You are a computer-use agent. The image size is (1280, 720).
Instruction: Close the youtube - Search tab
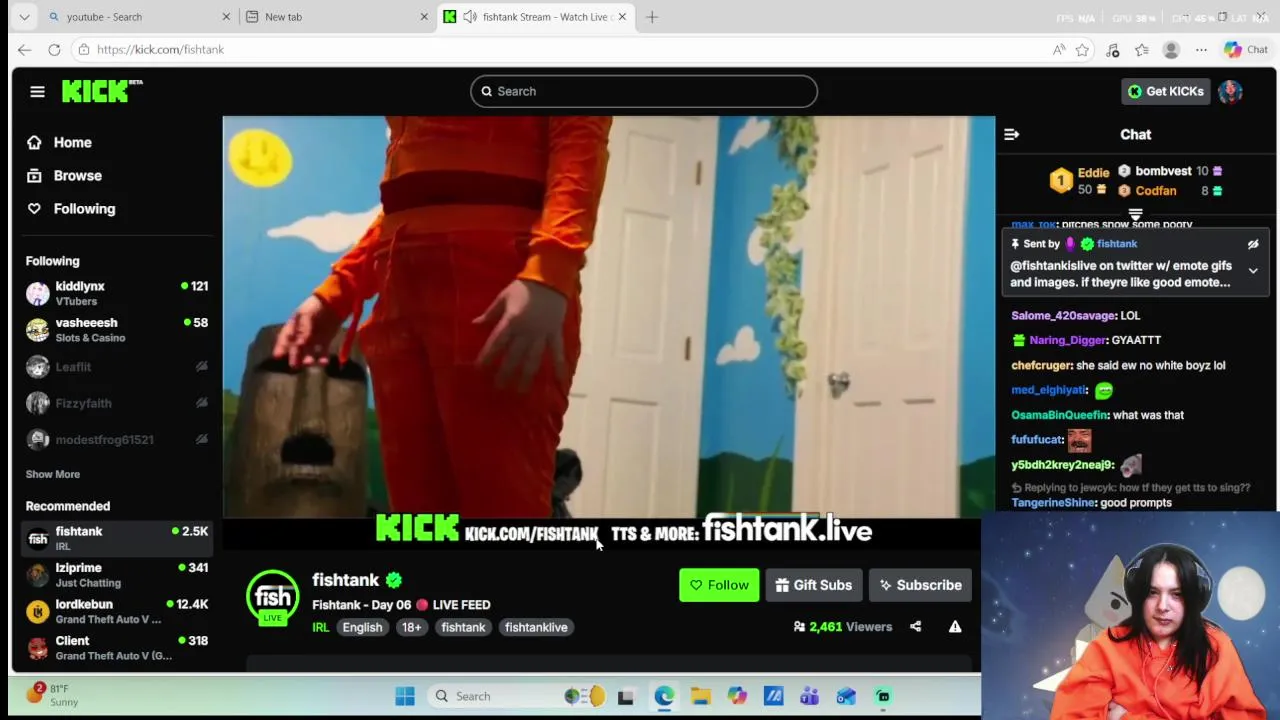pos(226,17)
